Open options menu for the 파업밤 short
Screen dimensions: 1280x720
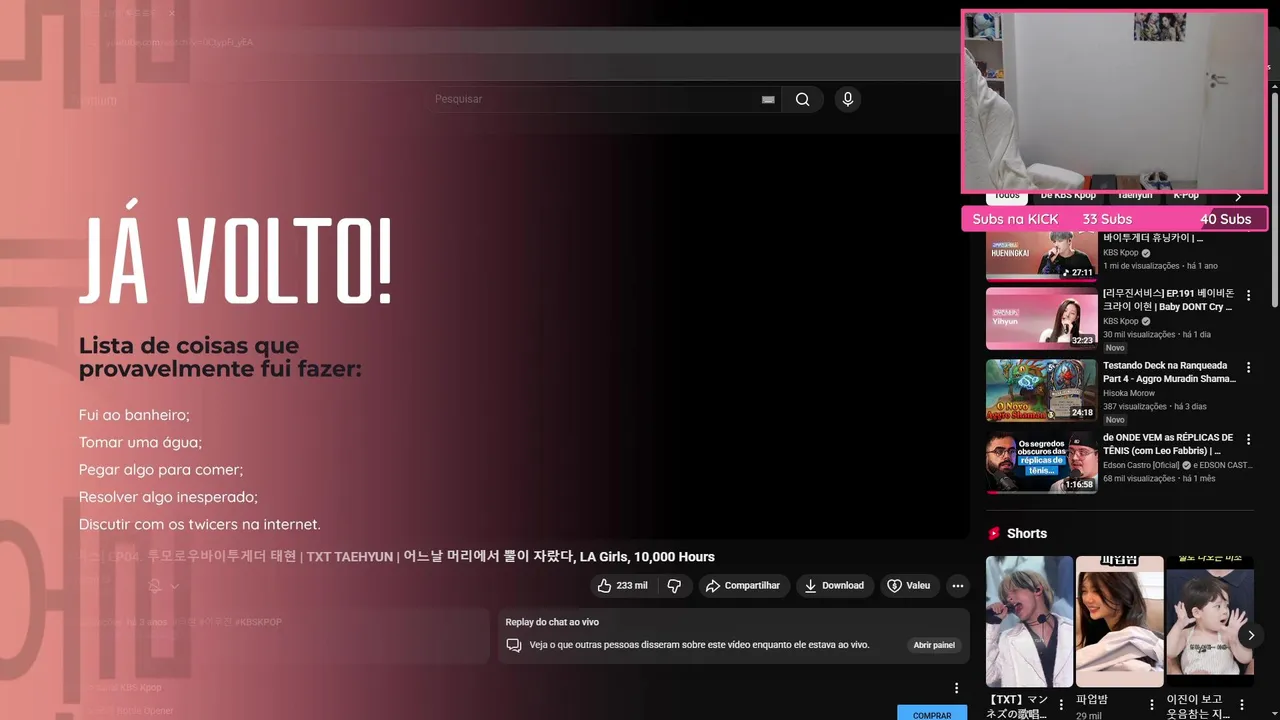[x=1151, y=705]
